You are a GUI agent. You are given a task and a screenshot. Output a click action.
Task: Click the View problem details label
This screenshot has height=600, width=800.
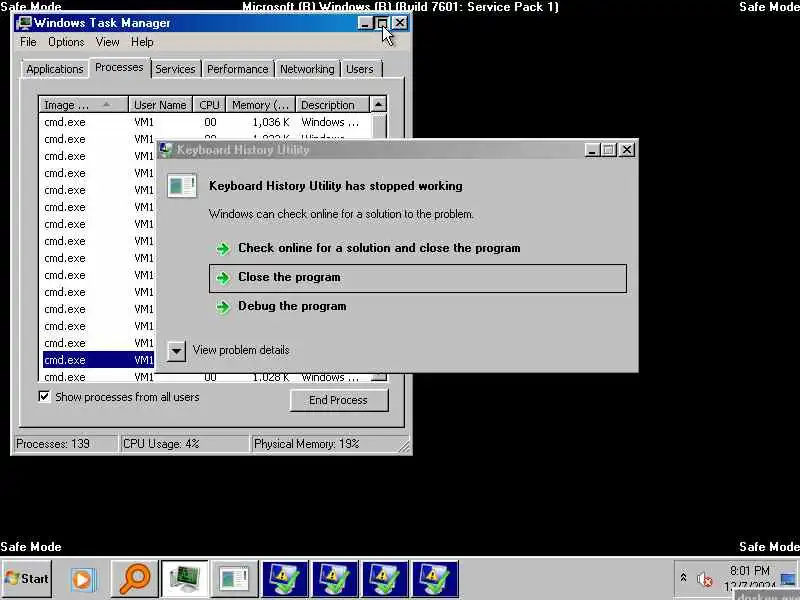click(x=241, y=350)
